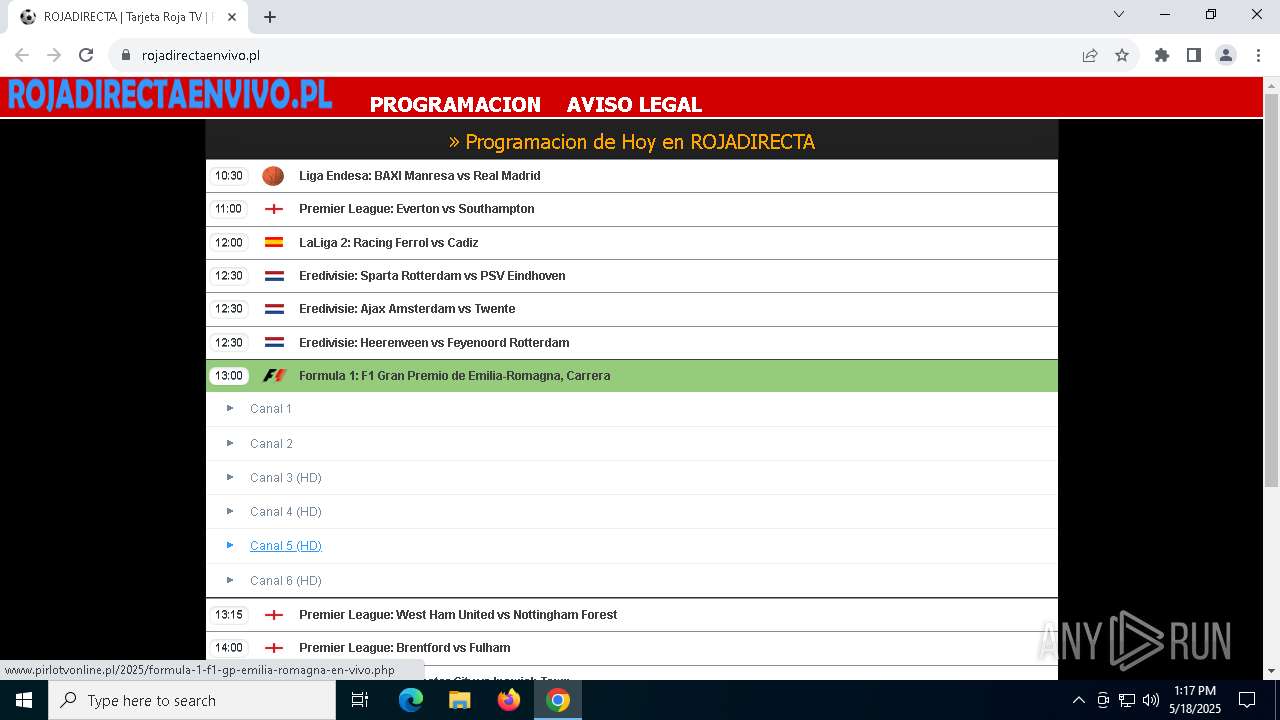The height and width of the screenshot is (720, 1280).
Task: Click Netherlands flag beside Sparta Rotterdam match
Action: [274, 276]
